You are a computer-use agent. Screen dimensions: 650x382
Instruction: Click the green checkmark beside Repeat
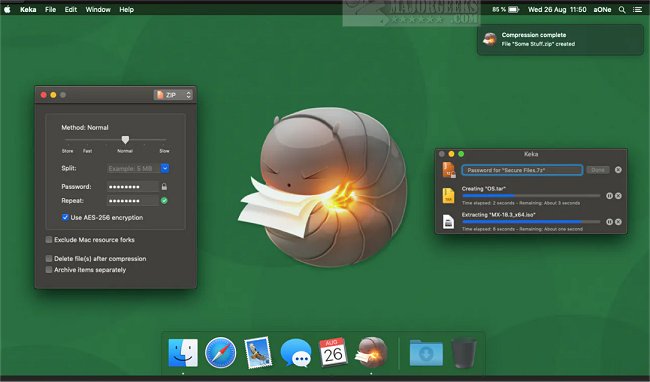coord(164,201)
